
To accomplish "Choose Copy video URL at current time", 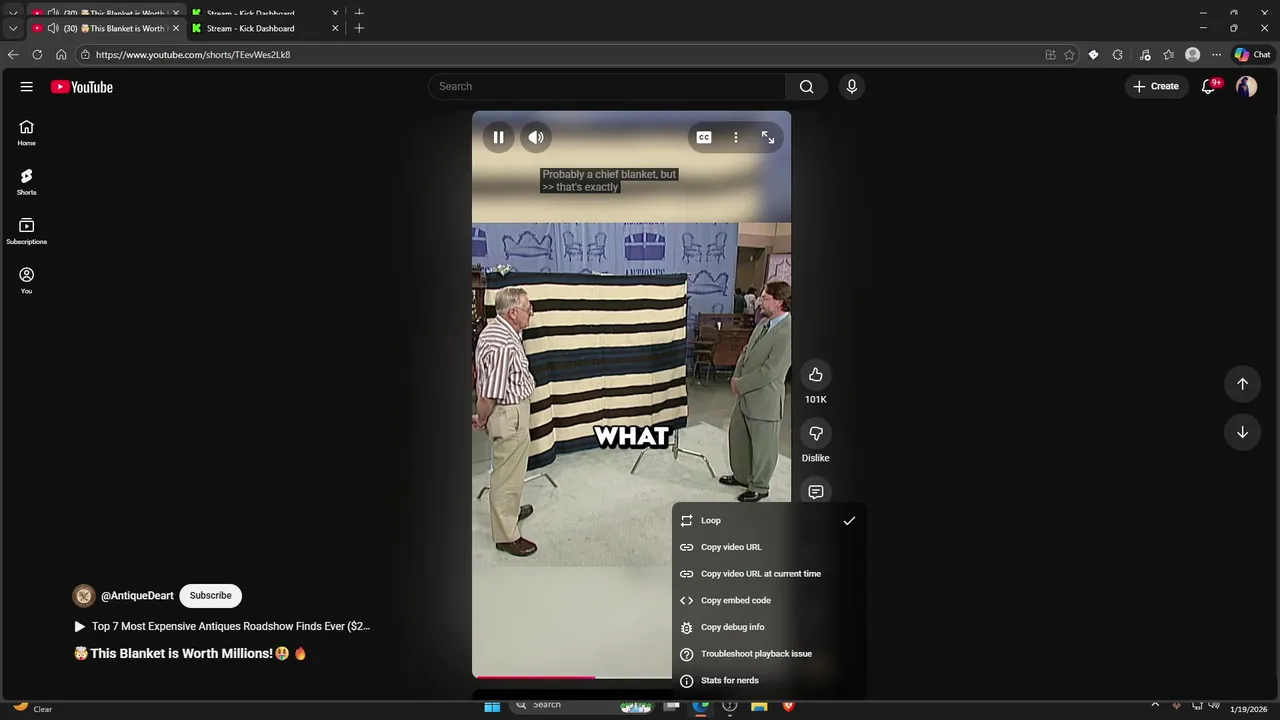I will pyautogui.click(x=768, y=574).
